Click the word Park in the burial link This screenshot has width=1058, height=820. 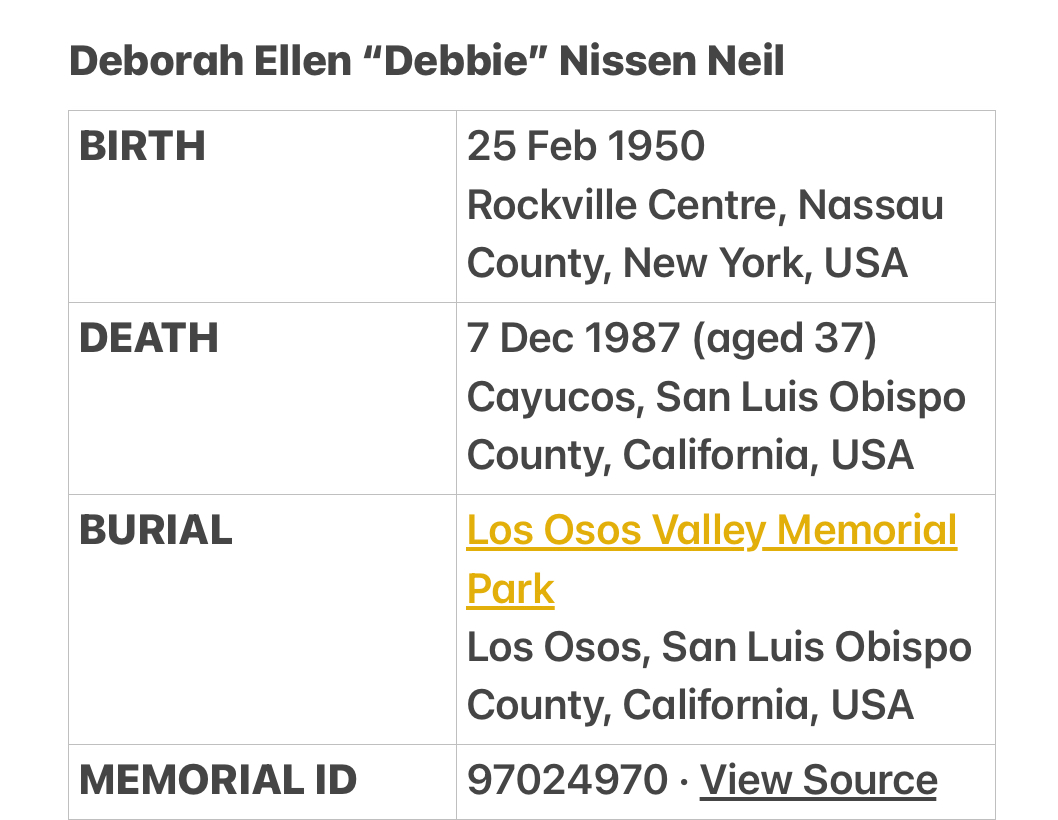point(511,589)
